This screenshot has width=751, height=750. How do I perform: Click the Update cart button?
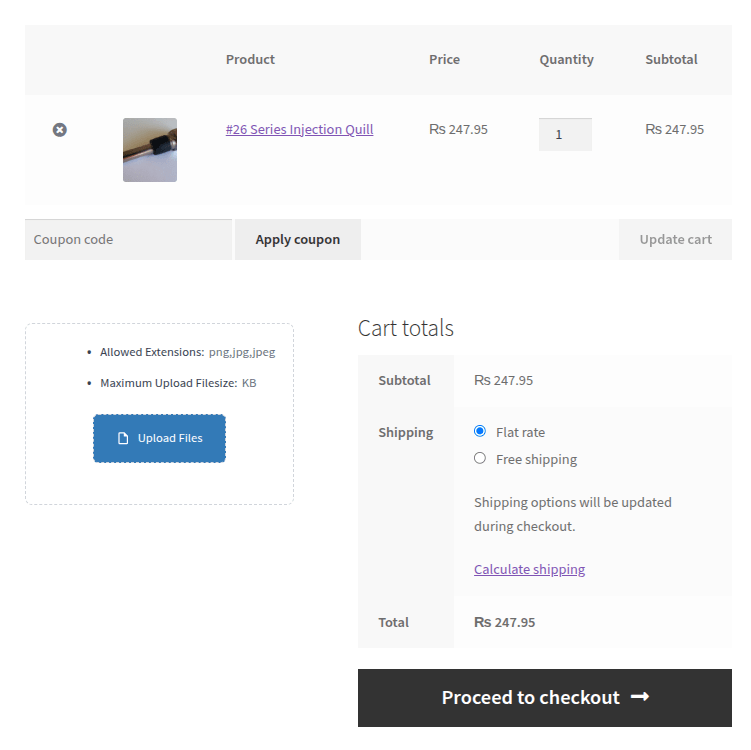(x=675, y=239)
